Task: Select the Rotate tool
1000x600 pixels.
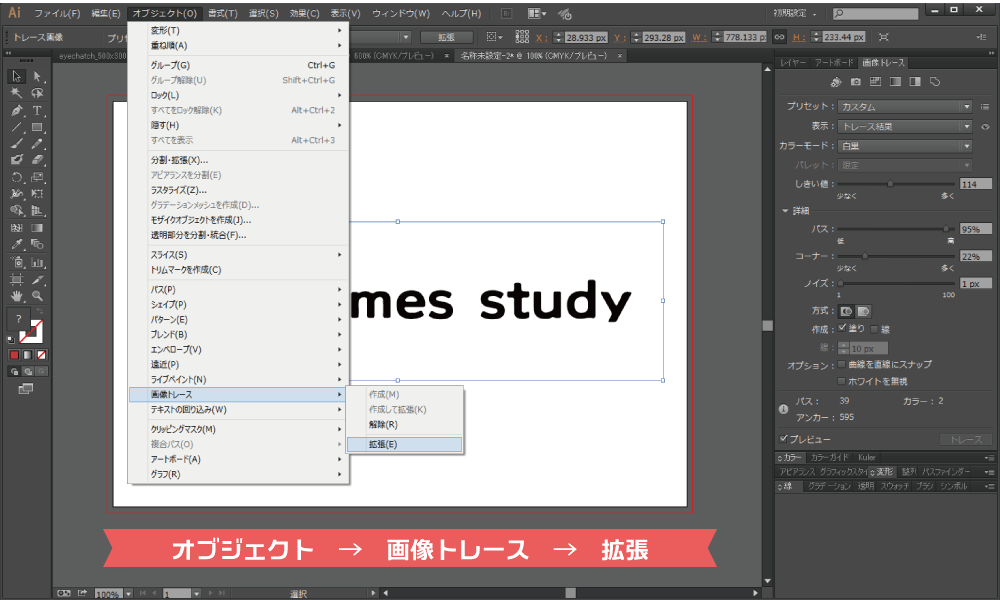Action: pos(17,177)
